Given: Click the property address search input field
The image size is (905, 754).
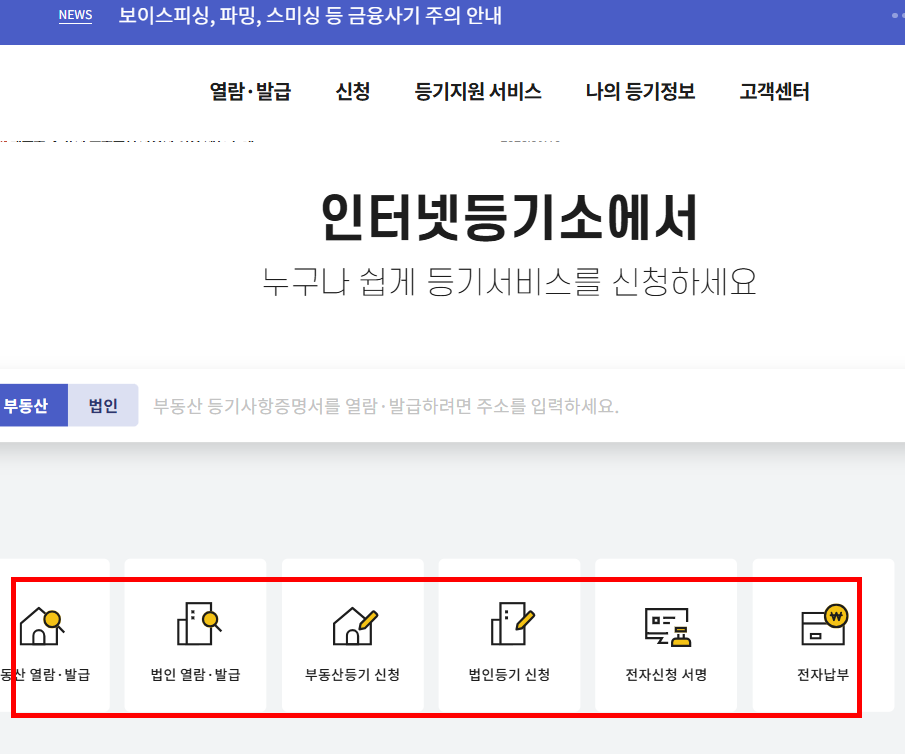Looking at the screenshot, I should [450, 404].
